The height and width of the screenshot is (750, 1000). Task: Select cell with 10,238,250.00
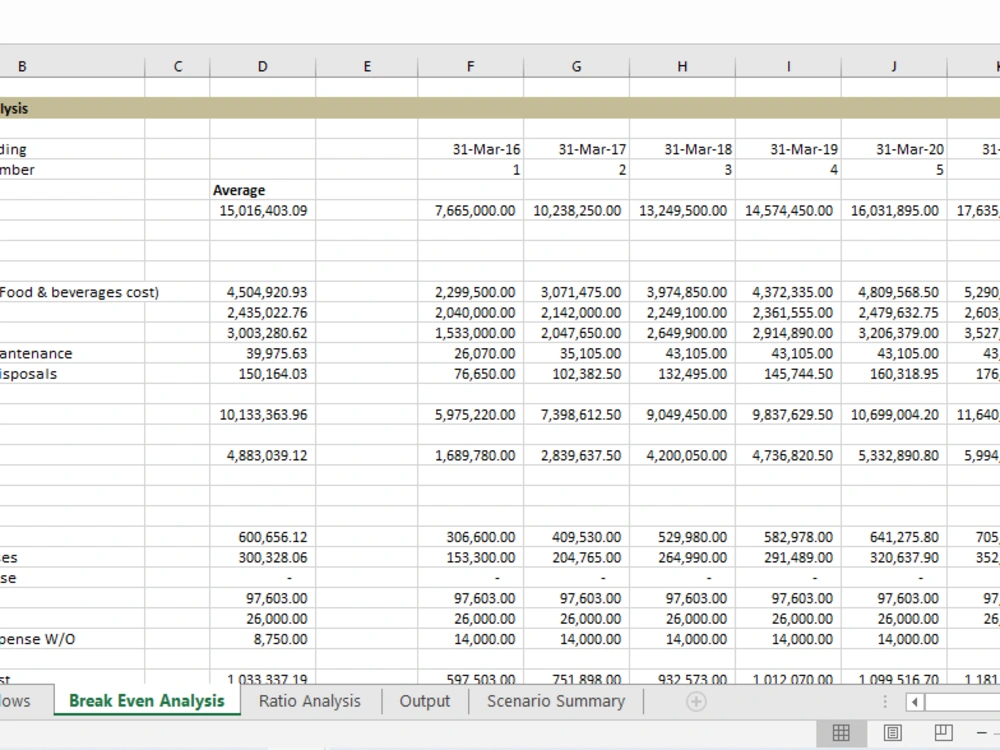click(577, 210)
